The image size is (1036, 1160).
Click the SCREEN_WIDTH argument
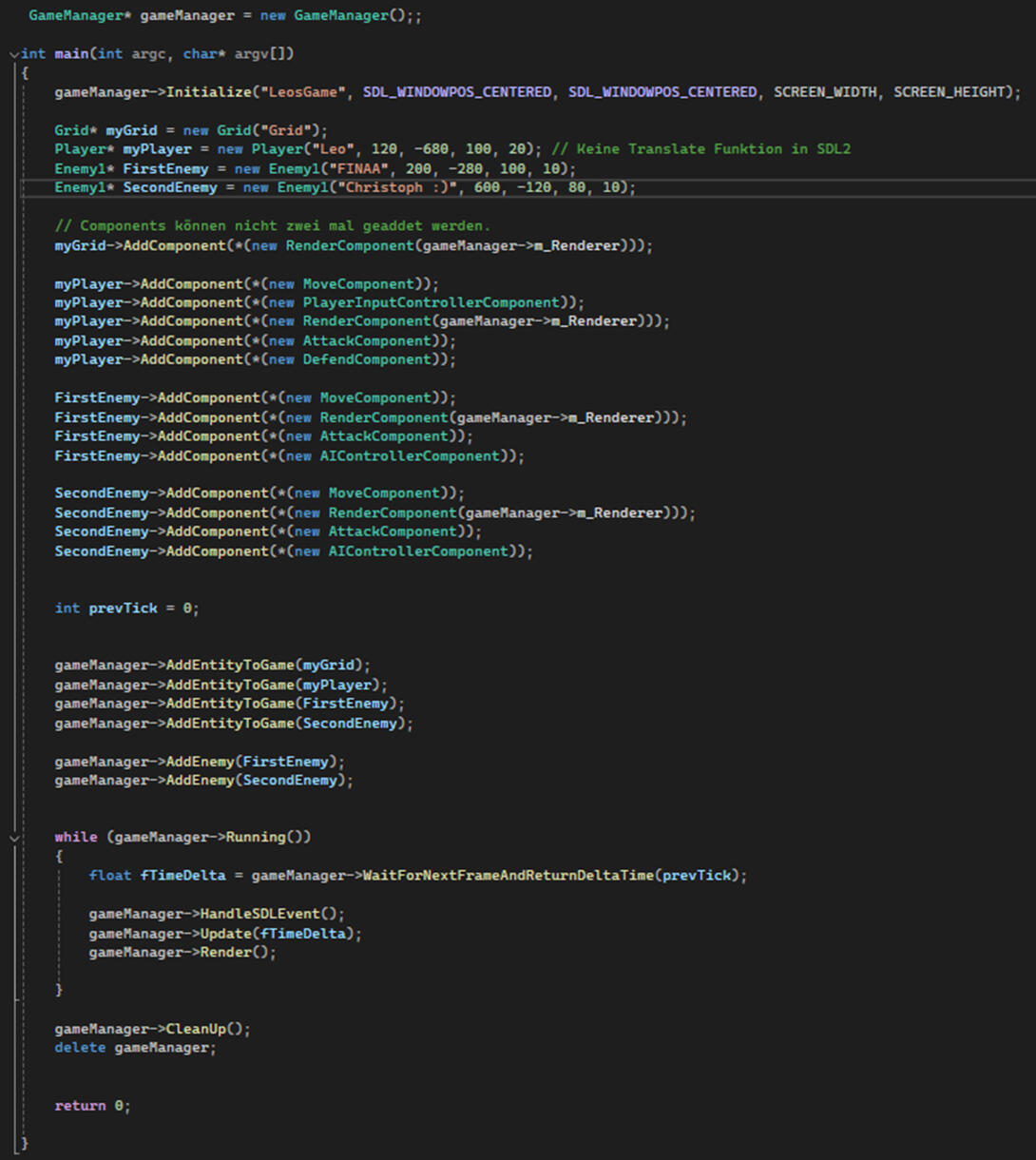coord(825,92)
